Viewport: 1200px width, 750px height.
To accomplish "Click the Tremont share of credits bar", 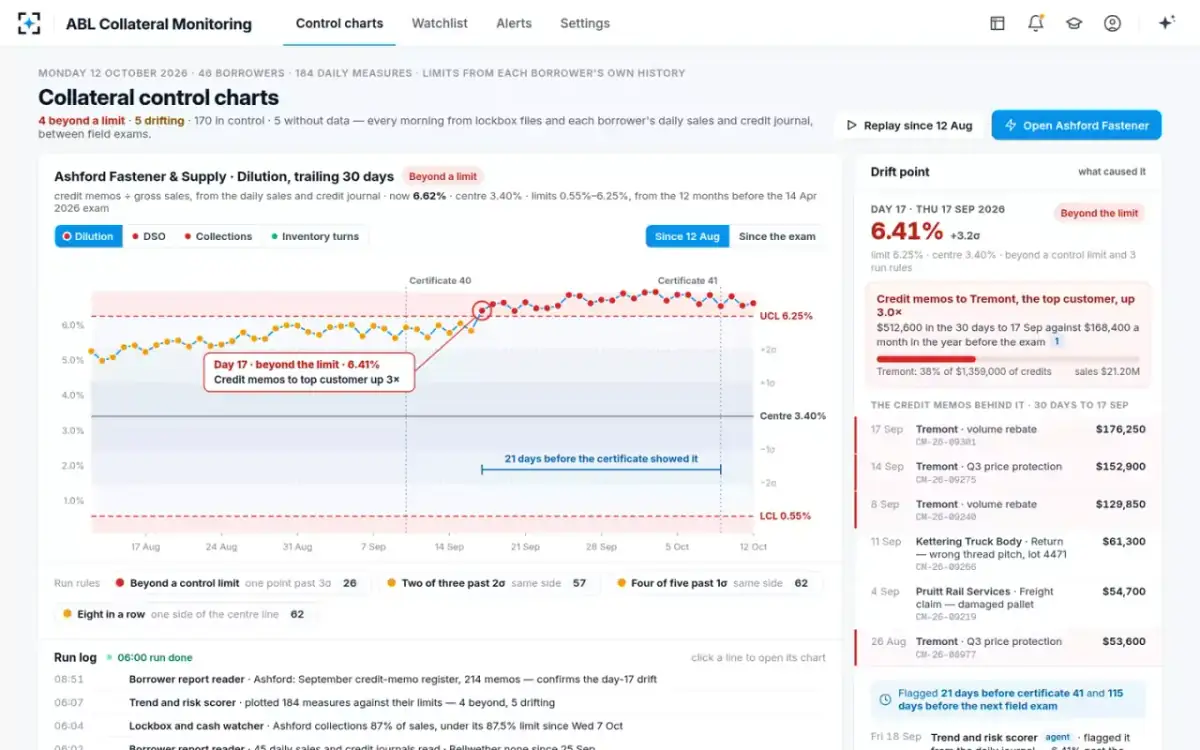I will pyautogui.click(x=1007, y=358).
